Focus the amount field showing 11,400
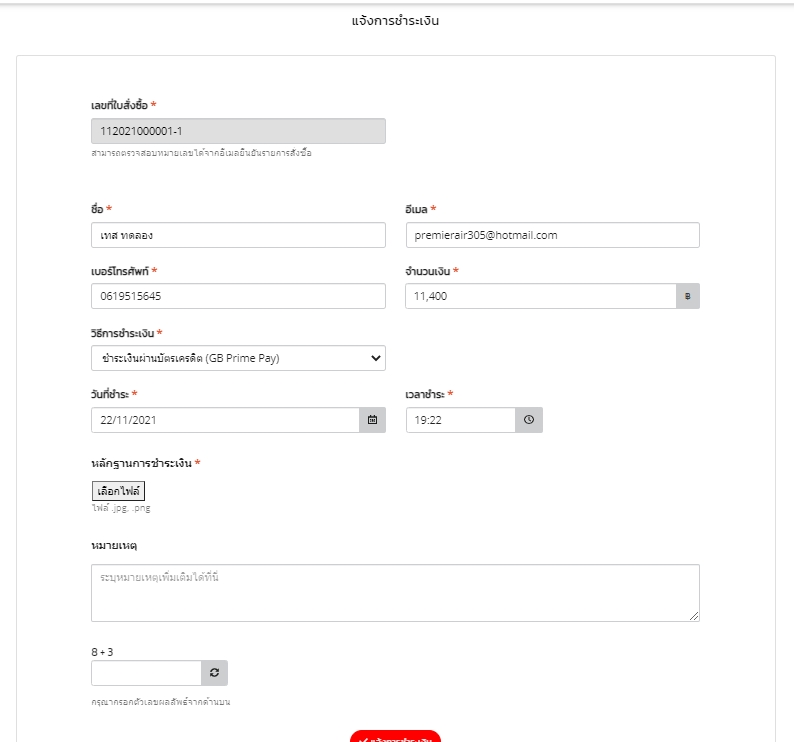This screenshot has height=742, width=794. (x=540, y=297)
